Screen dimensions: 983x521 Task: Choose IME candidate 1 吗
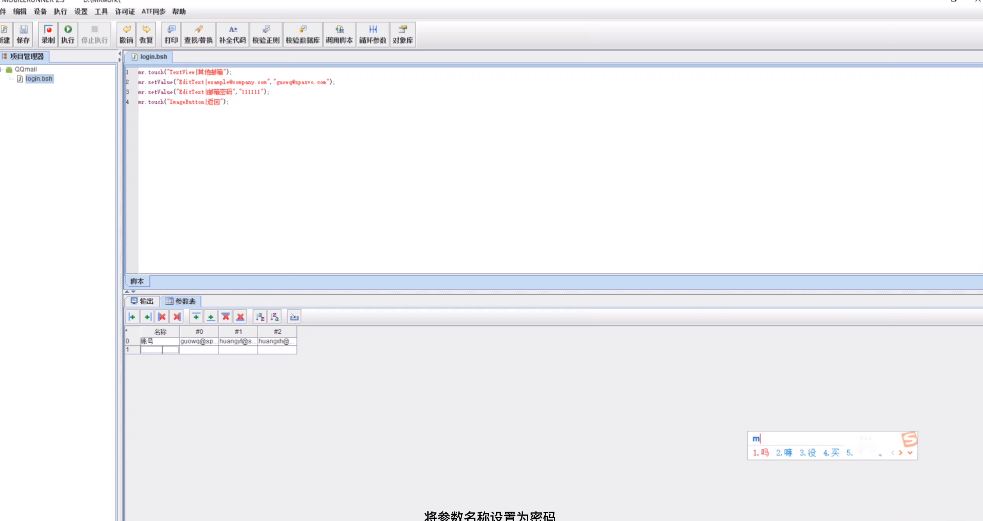[x=760, y=453]
